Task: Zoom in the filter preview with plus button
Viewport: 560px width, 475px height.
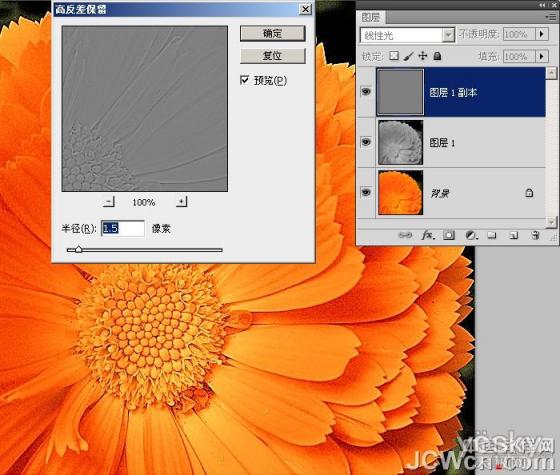Action: tap(181, 202)
